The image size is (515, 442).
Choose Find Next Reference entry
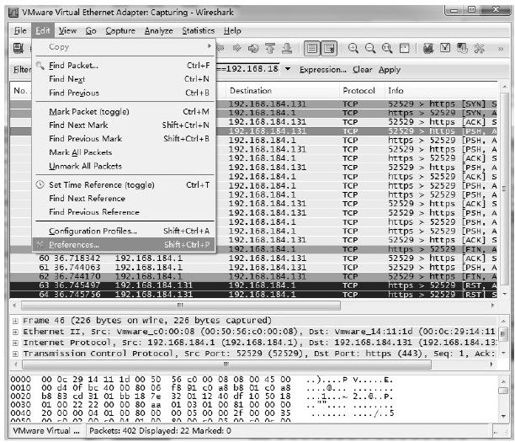[x=124, y=198]
